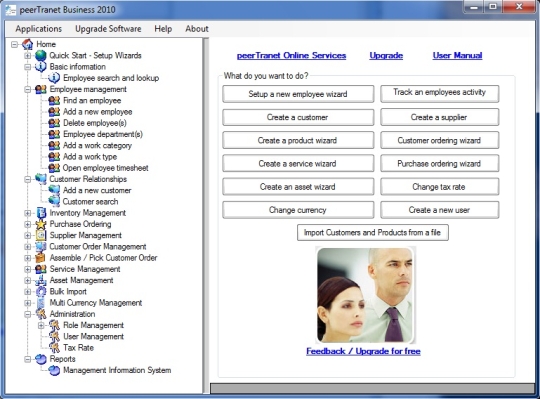Click the Asset Management icon
This screenshot has height=399, width=540.
pyautogui.click(x=41, y=280)
